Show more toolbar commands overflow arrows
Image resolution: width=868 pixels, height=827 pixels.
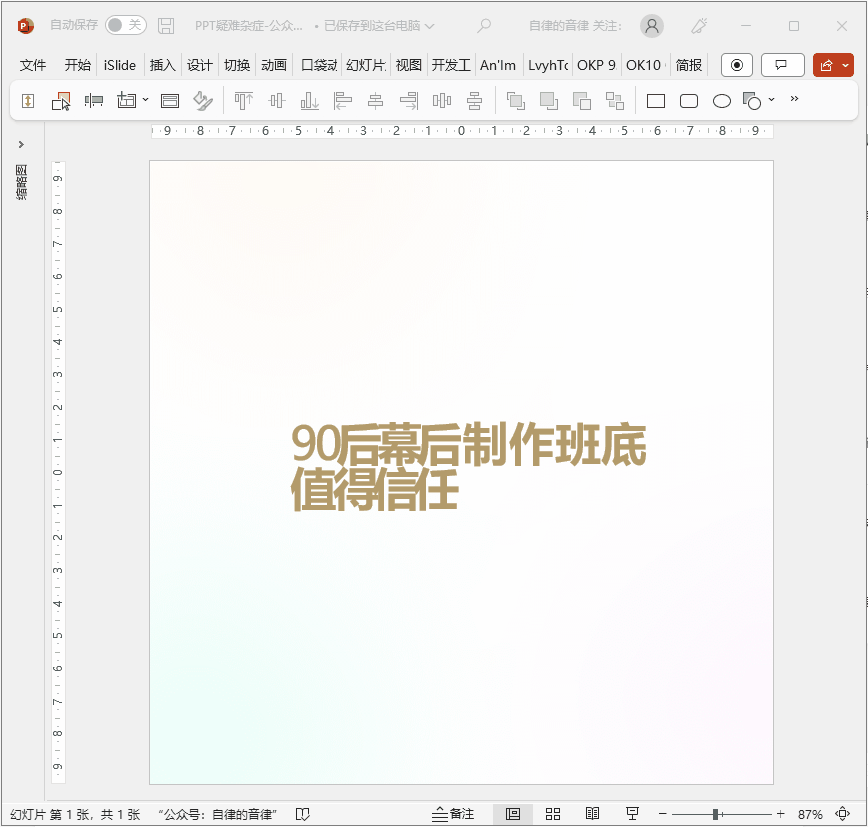795,99
